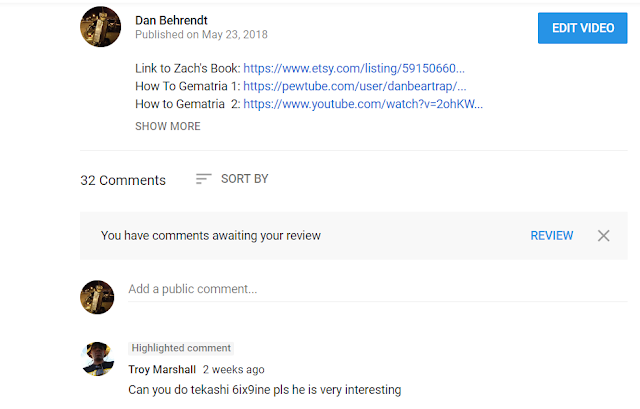The width and height of the screenshot is (640, 409).
Task: Open the Etsy link to Zach's Book
Action: coord(354,69)
